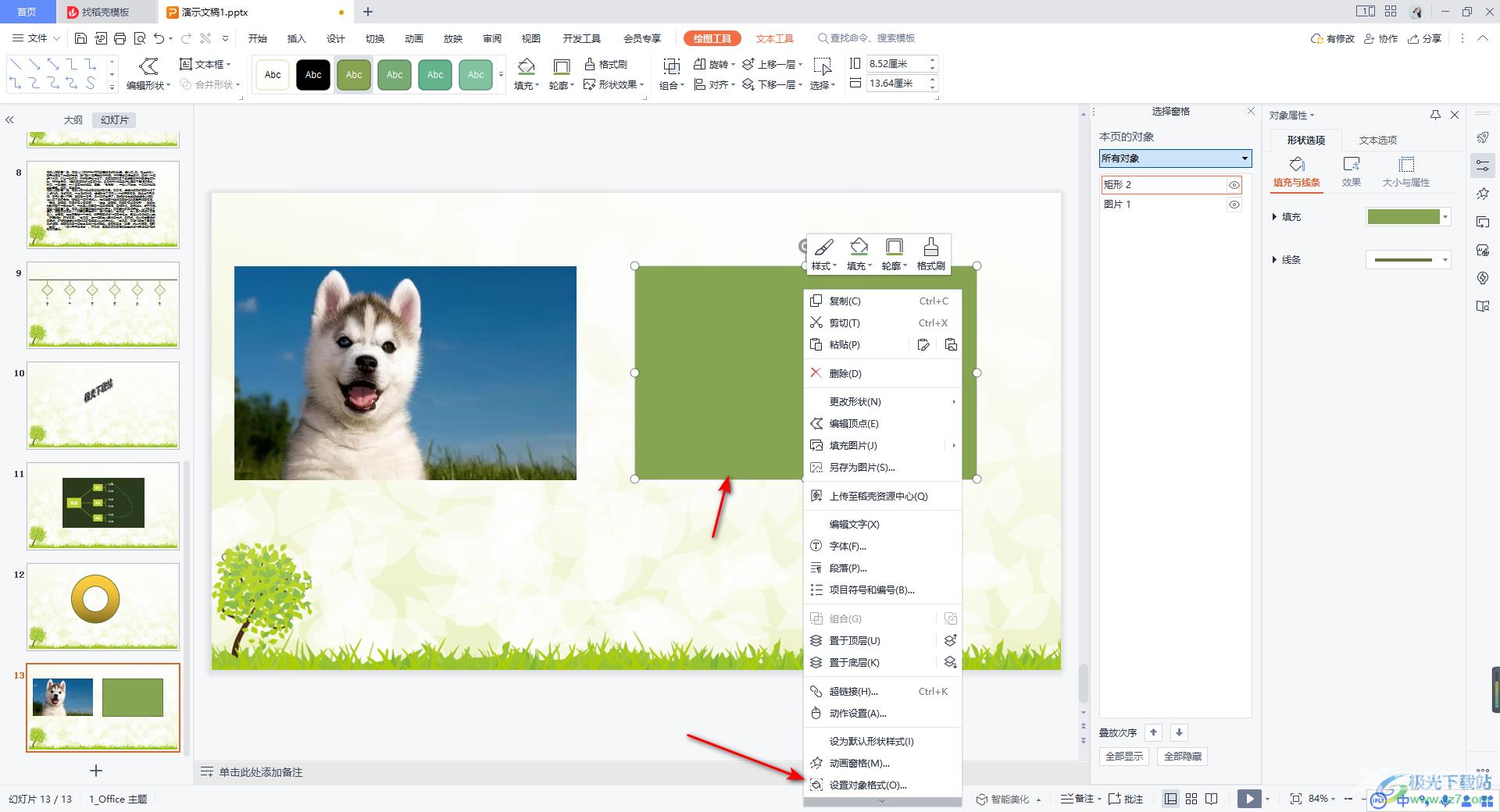Click the 分享 button
Image resolution: width=1500 pixels, height=812 pixels.
point(1425,38)
